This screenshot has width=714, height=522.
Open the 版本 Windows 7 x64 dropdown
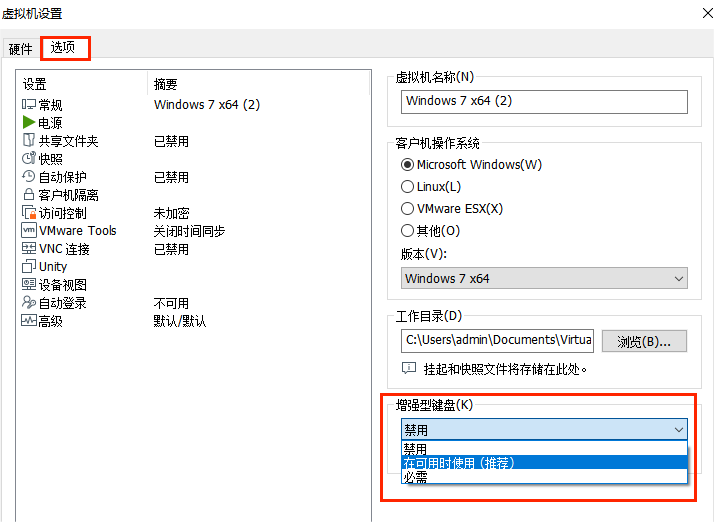(x=544, y=279)
